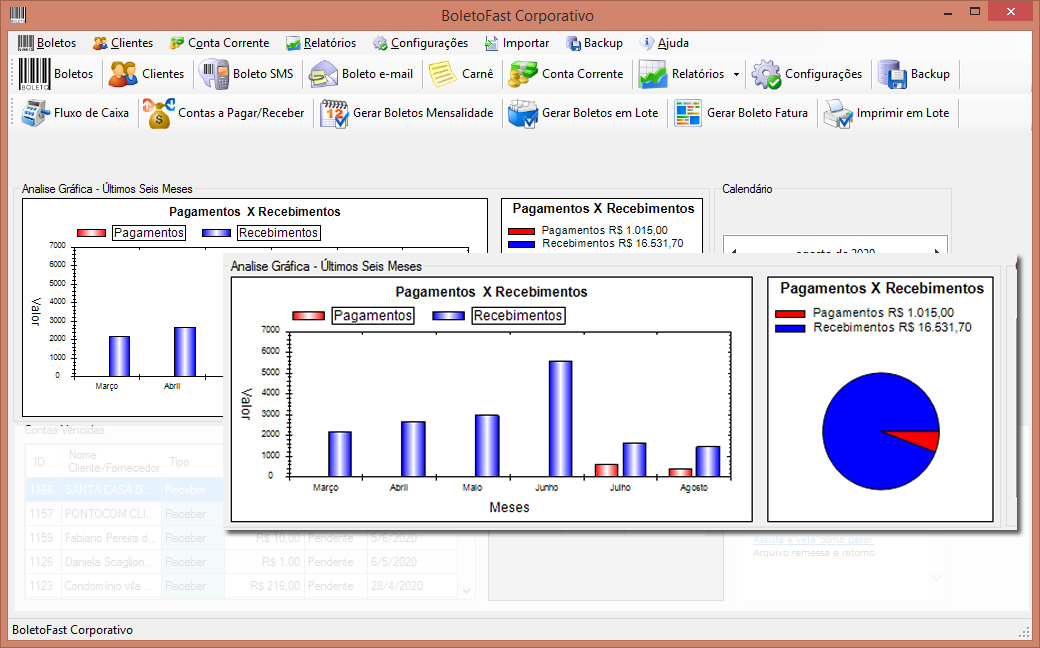Screen dimensions: 1040x648
Task: Click date 6/5/2020 in table
Action: (x=394, y=562)
